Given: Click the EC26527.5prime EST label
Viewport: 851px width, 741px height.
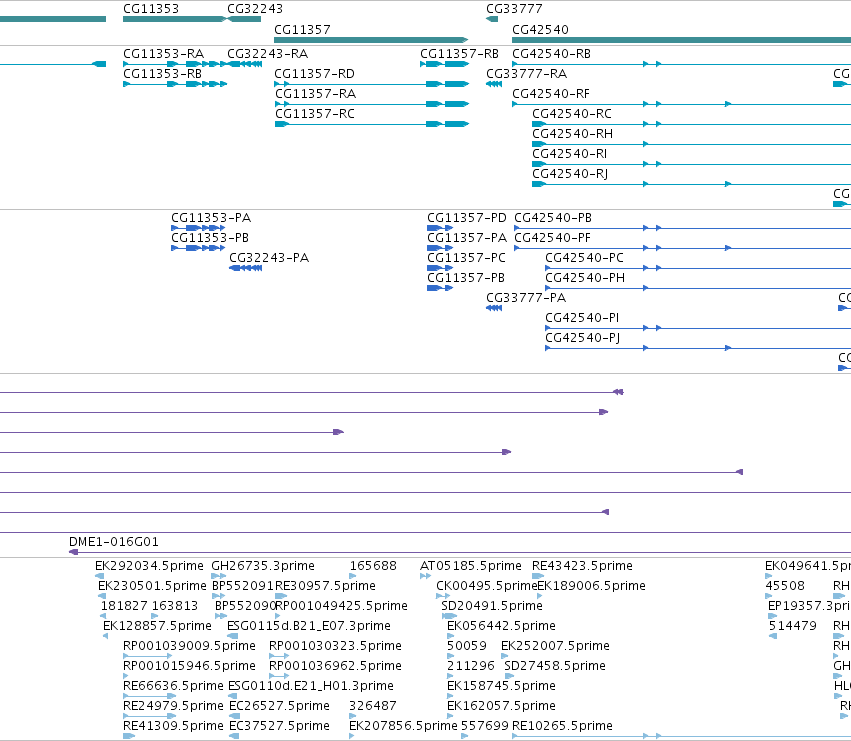Looking at the screenshot, I should pyautogui.click(x=280, y=706).
